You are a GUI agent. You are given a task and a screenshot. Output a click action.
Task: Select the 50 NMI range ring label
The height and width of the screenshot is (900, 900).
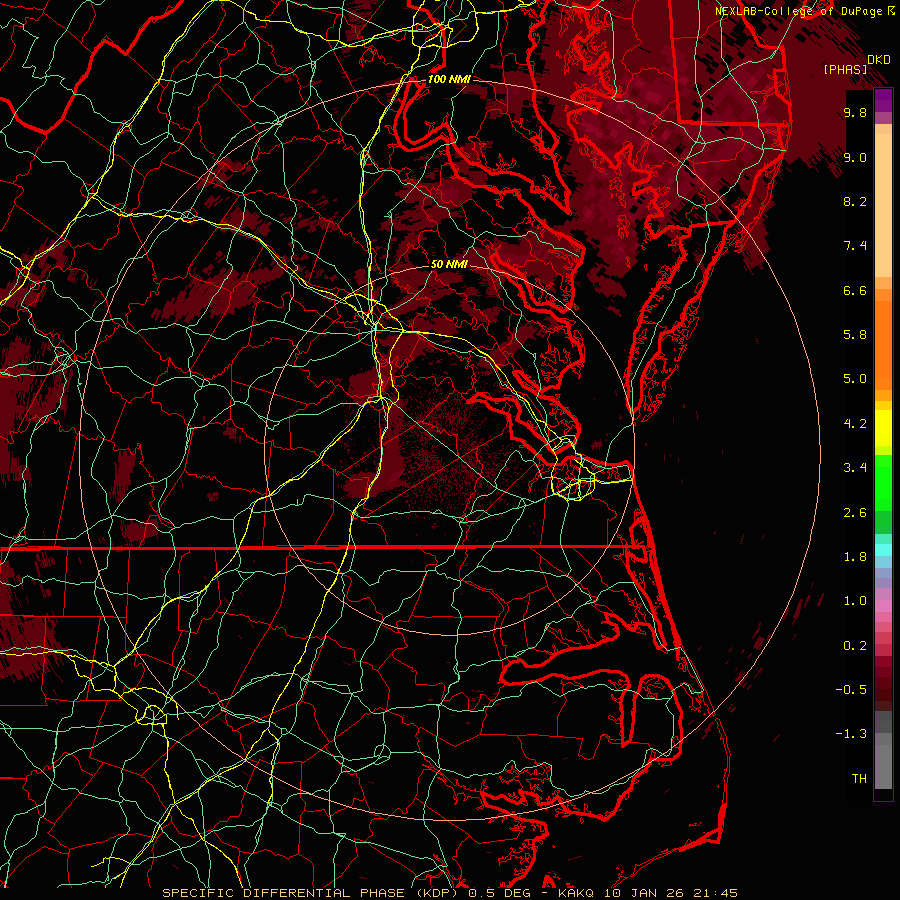(x=449, y=264)
